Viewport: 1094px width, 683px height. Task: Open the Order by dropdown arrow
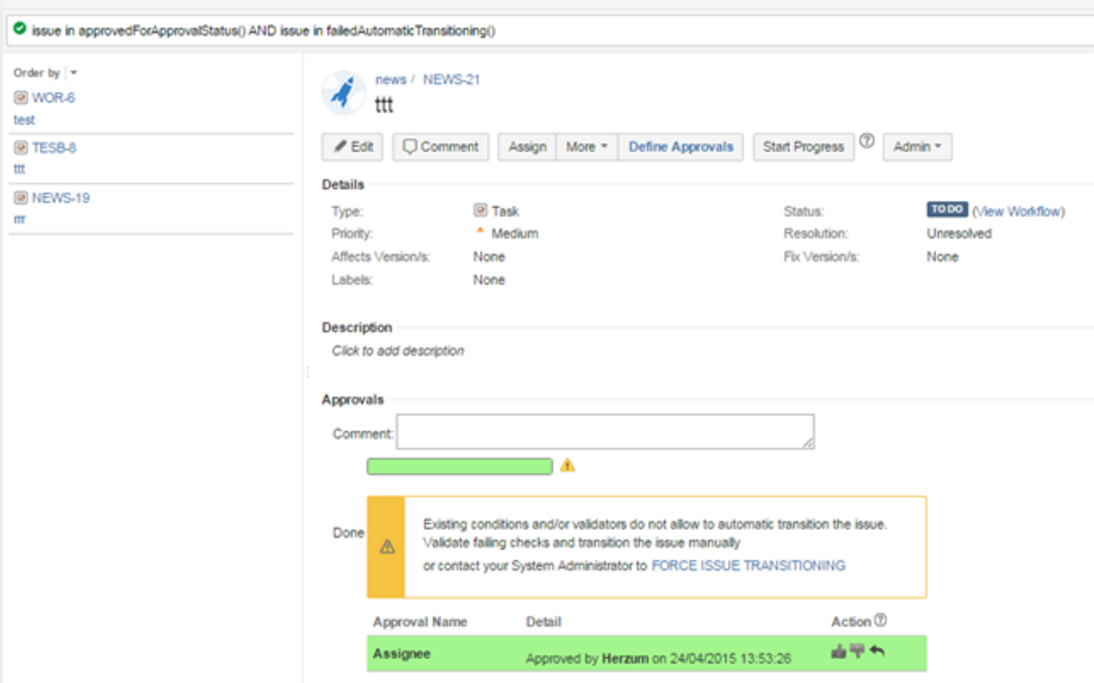pyautogui.click(x=74, y=73)
